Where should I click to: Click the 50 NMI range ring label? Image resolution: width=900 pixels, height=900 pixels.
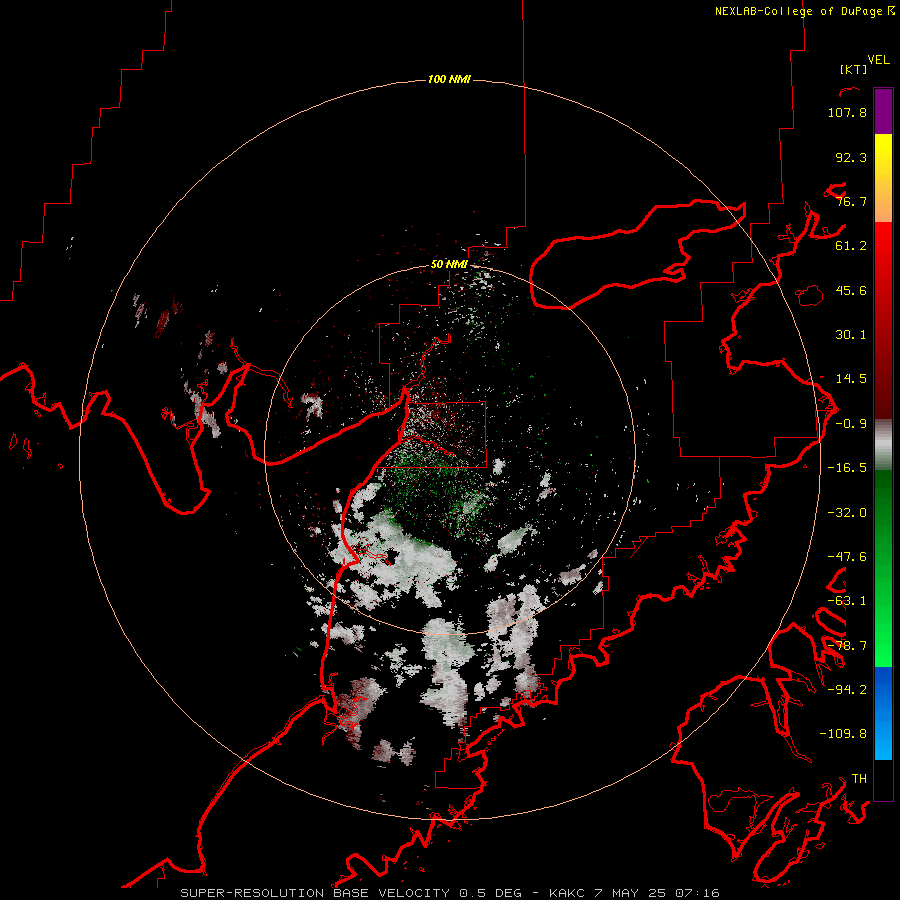click(449, 264)
